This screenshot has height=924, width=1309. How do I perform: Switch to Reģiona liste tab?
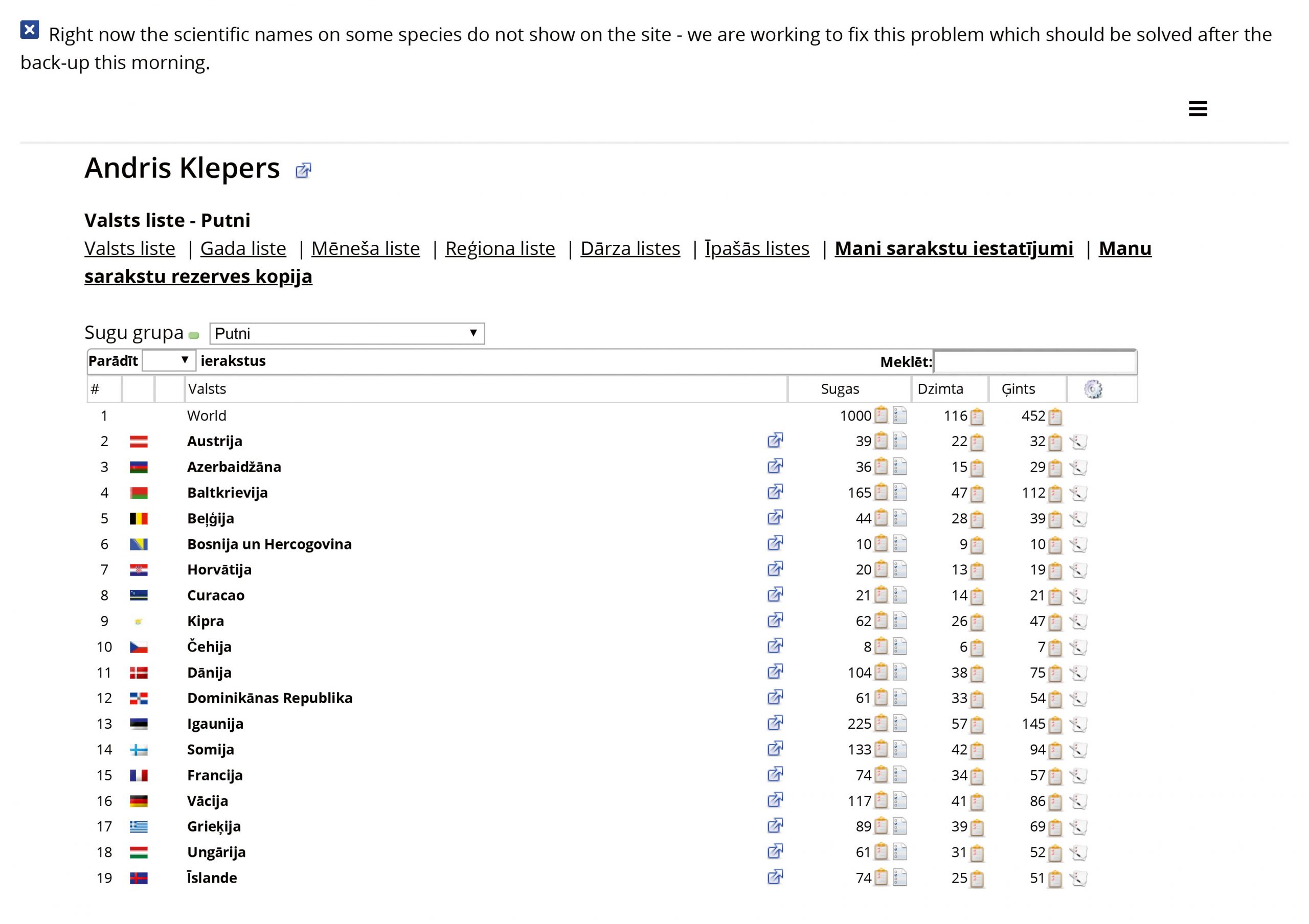(x=500, y=248)
